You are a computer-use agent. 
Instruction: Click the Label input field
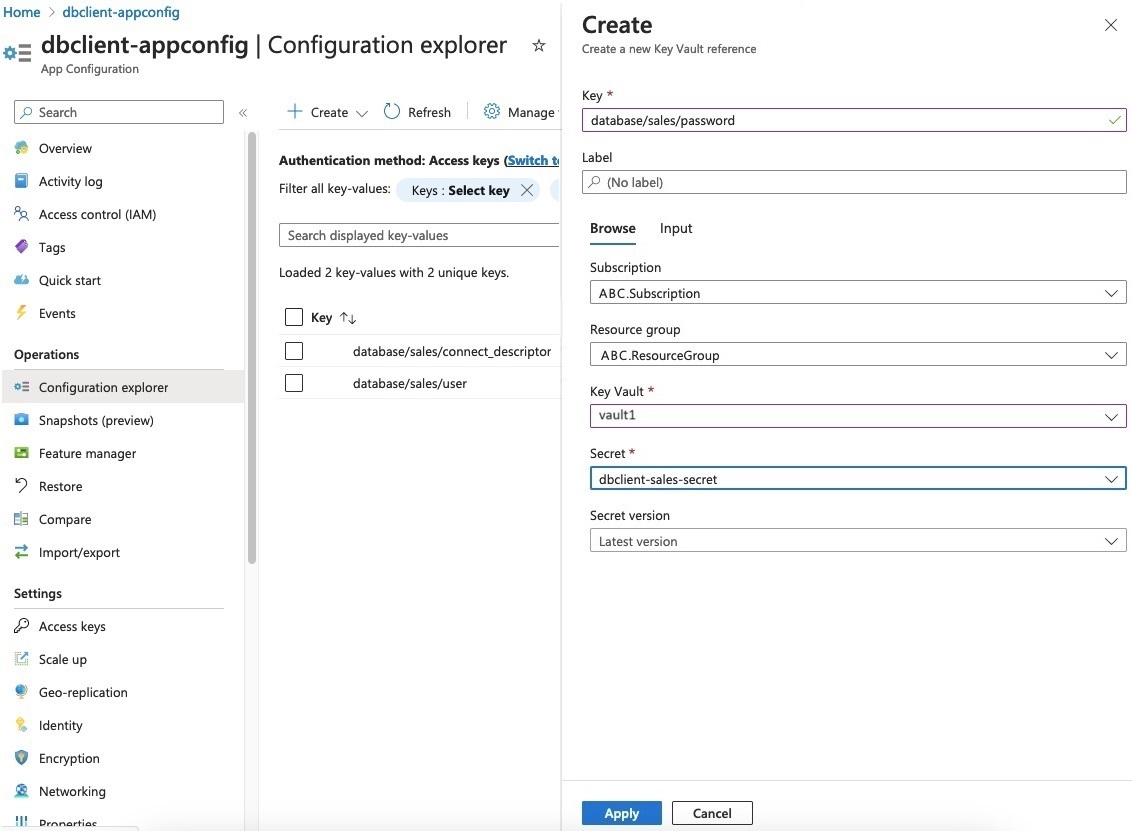tap(854, 182)
